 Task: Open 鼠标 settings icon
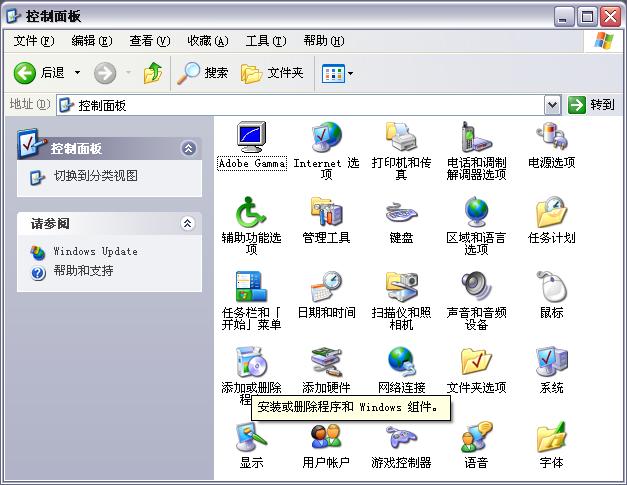(551, 287)
